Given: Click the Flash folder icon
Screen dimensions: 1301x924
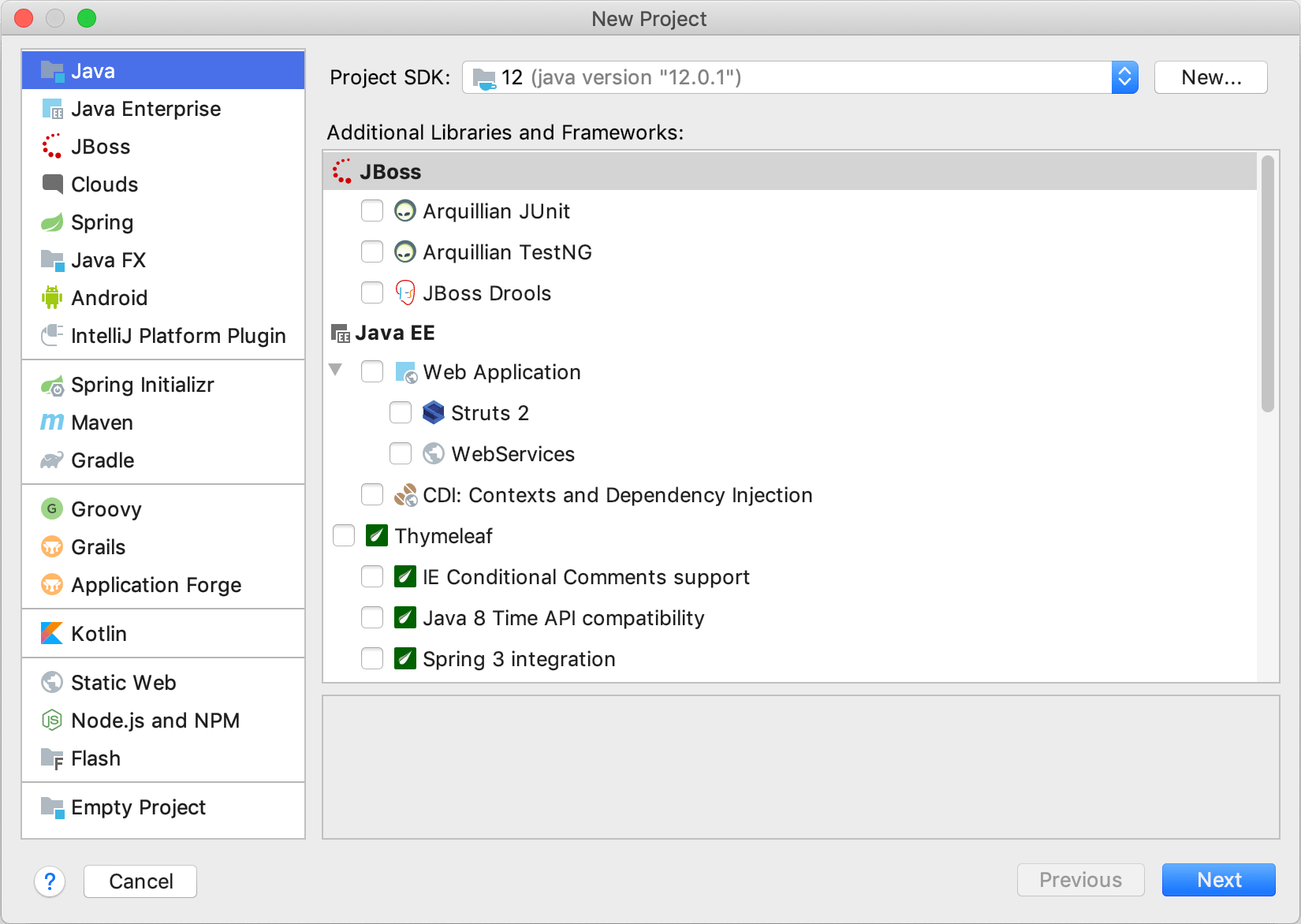Looking at the screenshot, I should click(52, 758).
